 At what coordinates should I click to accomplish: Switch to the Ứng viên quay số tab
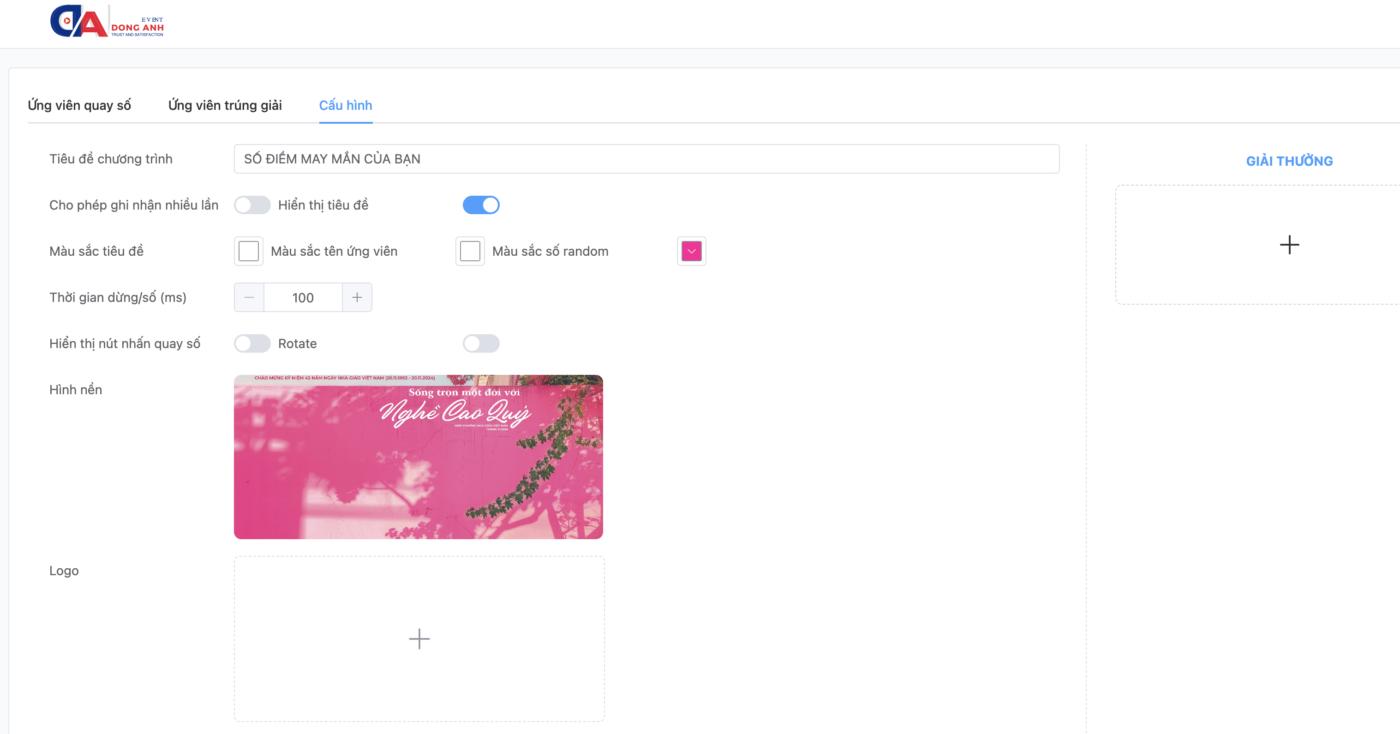pos(79,105)
